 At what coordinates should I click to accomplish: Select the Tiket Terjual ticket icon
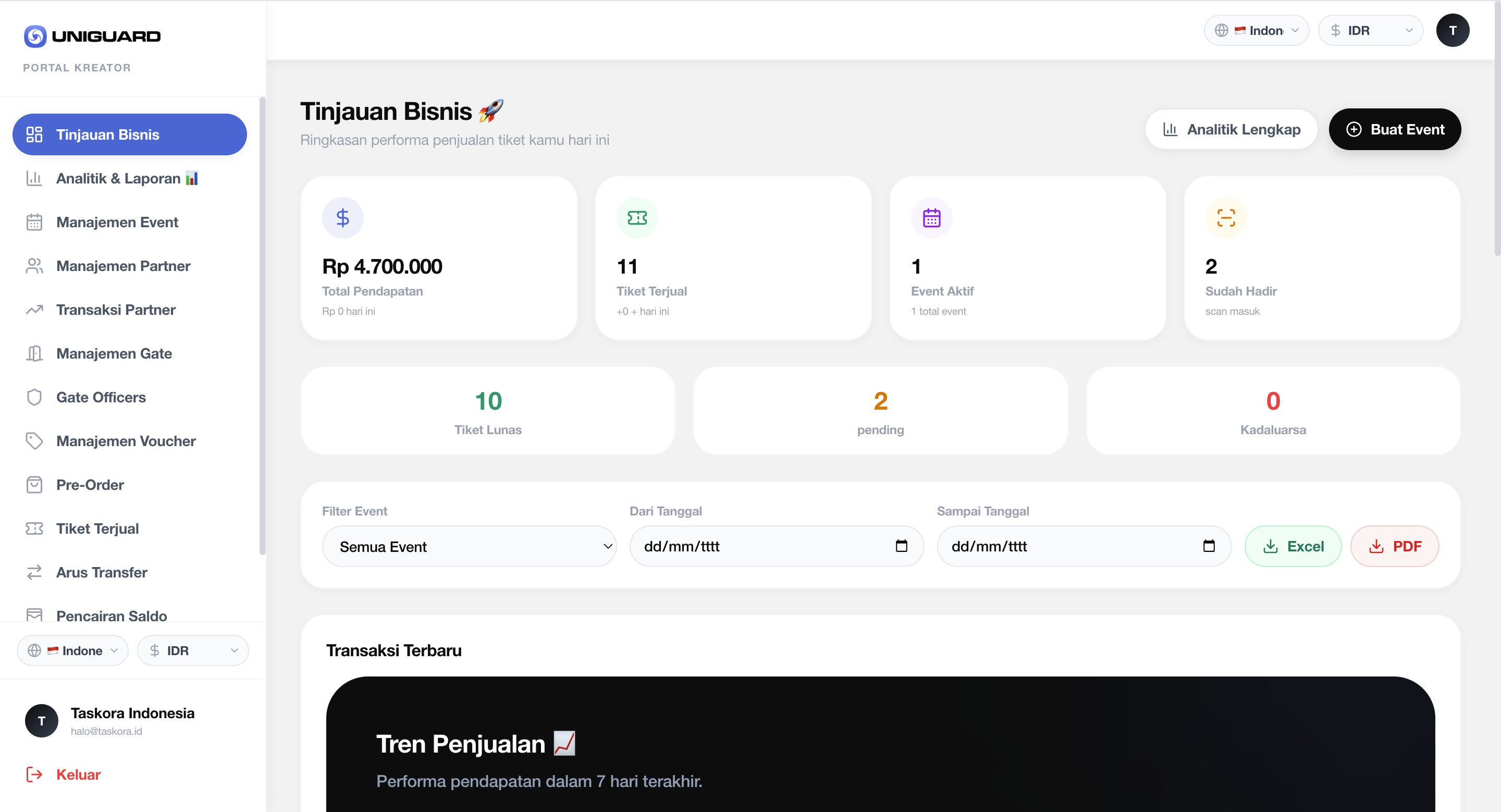click(34, 528)
